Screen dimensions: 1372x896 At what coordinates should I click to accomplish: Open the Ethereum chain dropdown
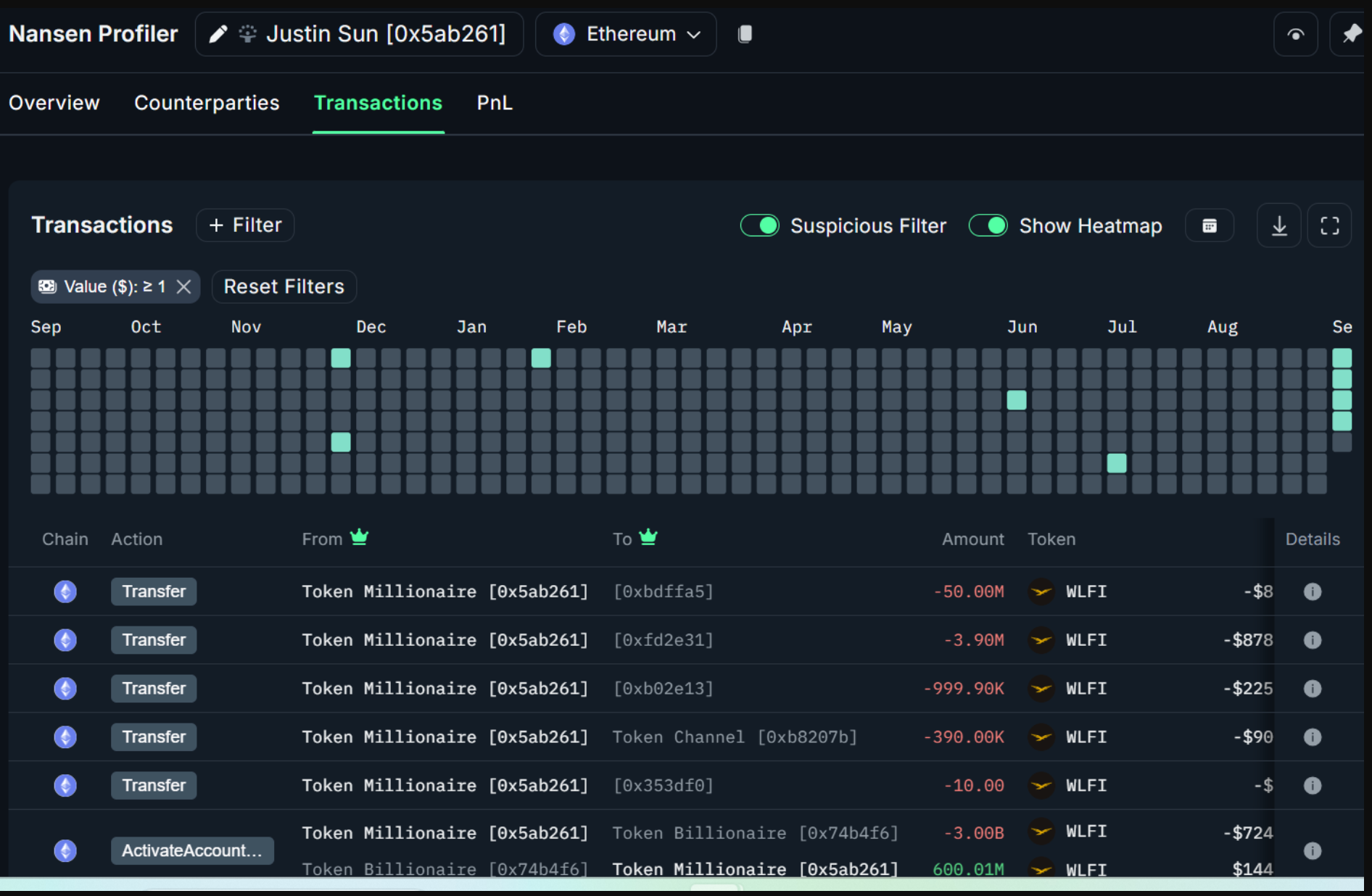626,34
